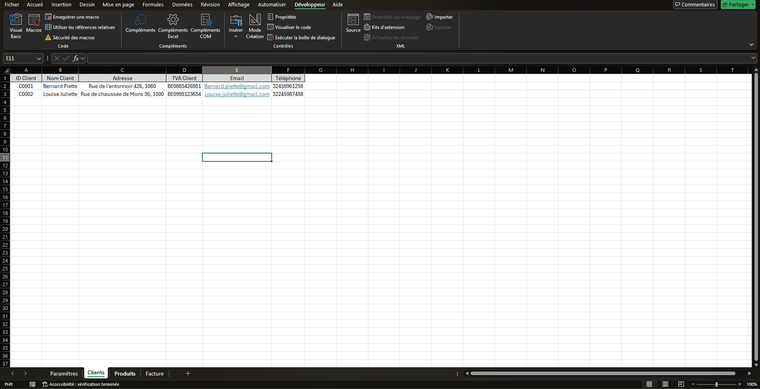Viewport: 760px width, 389px height.
Task: Click the zoom slider handle
Action: pos(716,384)
